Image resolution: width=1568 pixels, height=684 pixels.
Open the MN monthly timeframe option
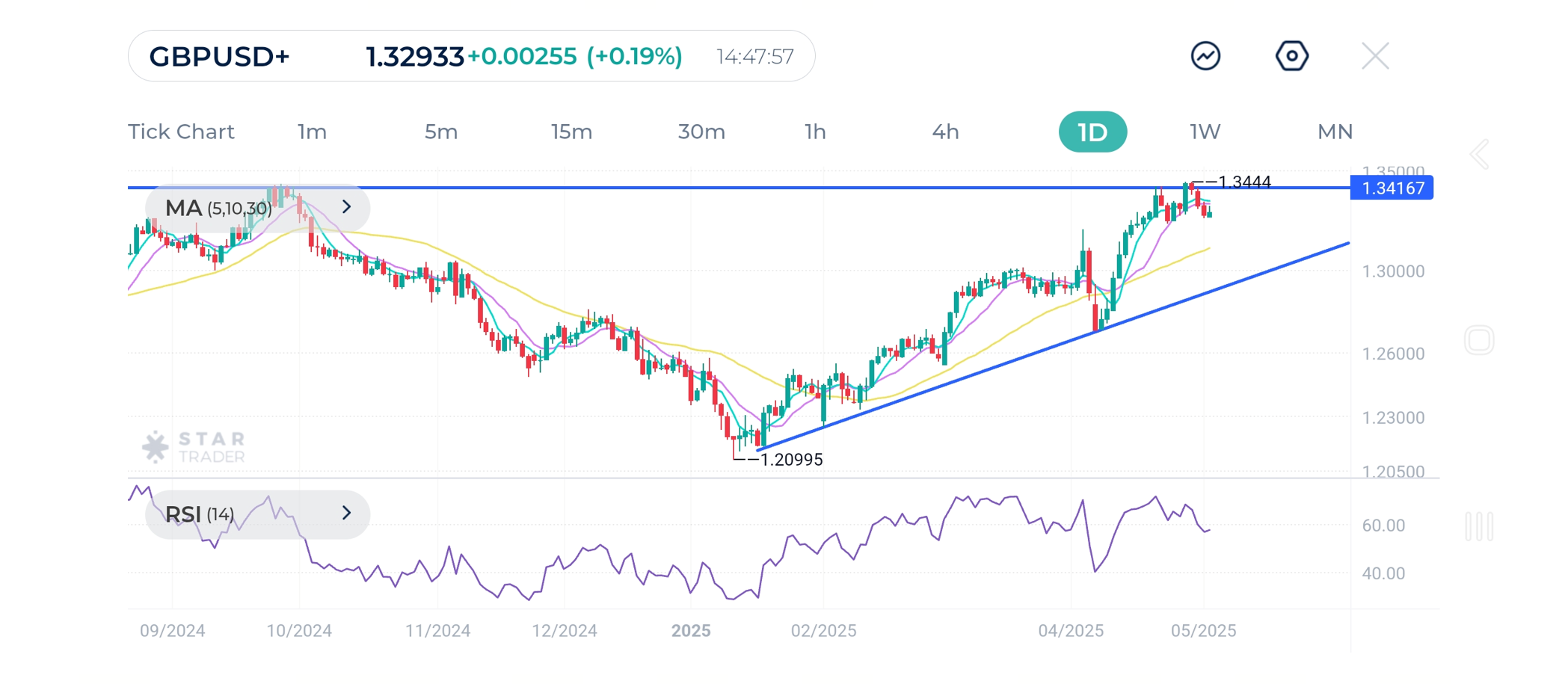point(1335,132)
